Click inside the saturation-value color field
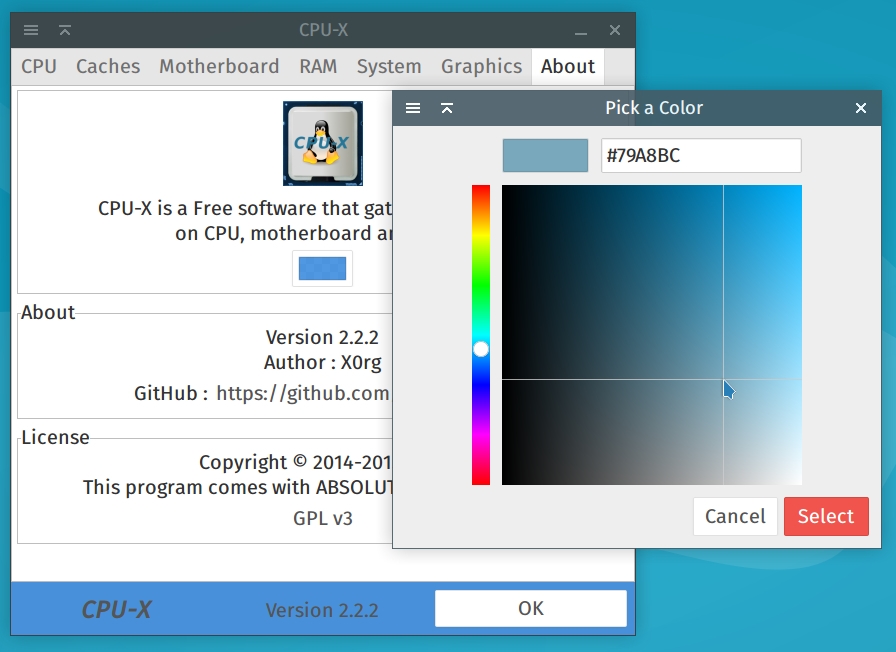Viewport: 896px width, 652px height. click(x=652, y=335)
